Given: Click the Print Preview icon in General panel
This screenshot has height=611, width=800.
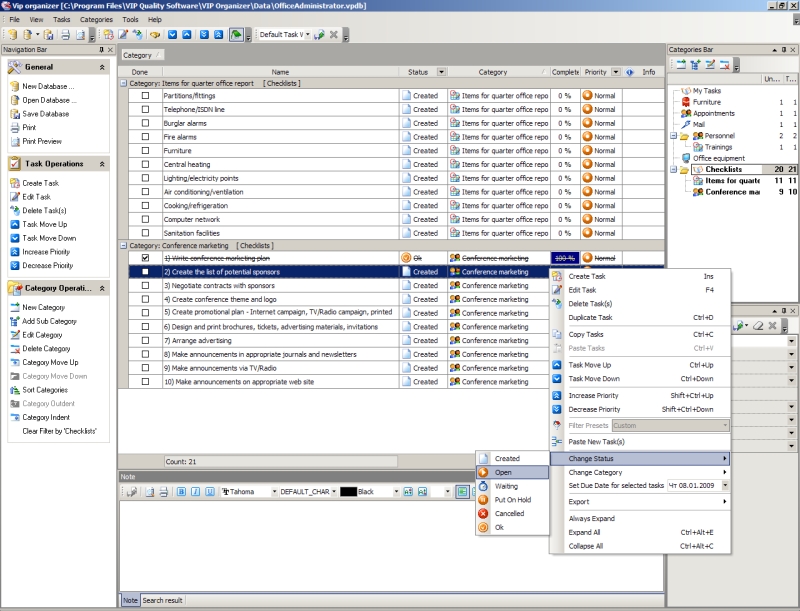Looking at the screenshot, I should [14, 142].
